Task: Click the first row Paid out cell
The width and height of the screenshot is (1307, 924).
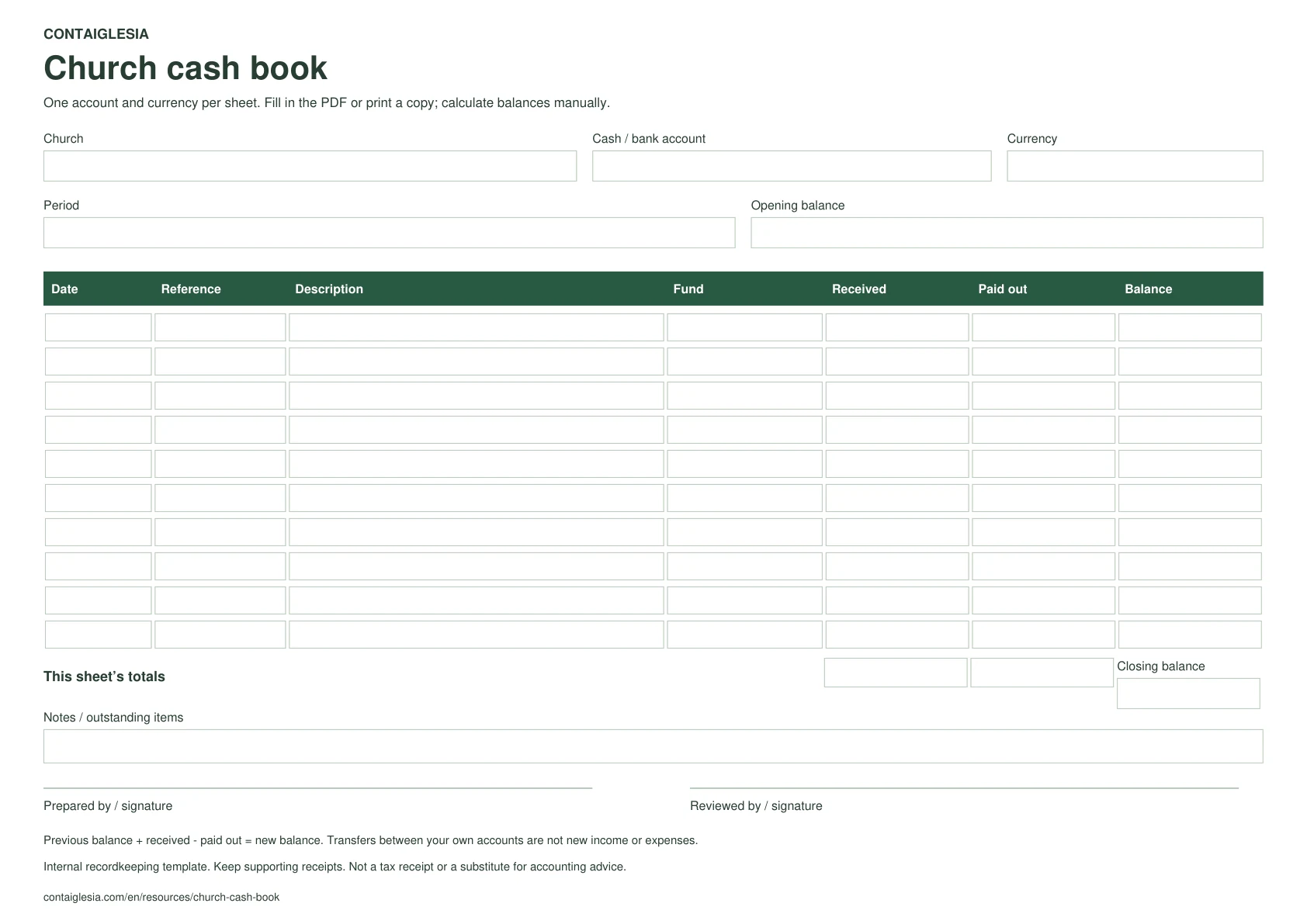Action: (x=1044, y=327)
